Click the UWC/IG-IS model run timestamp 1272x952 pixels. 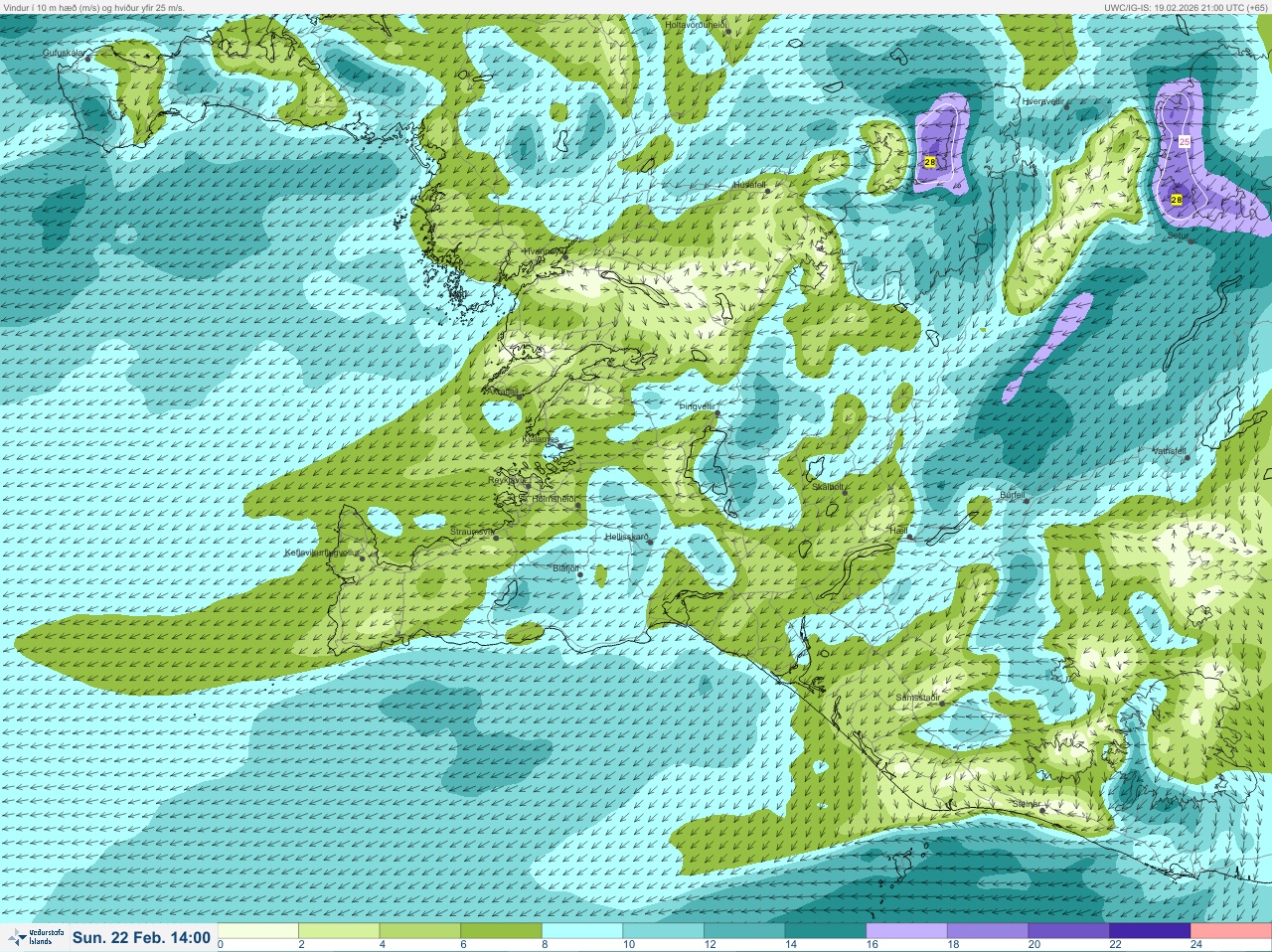(x=1187, y=7)
